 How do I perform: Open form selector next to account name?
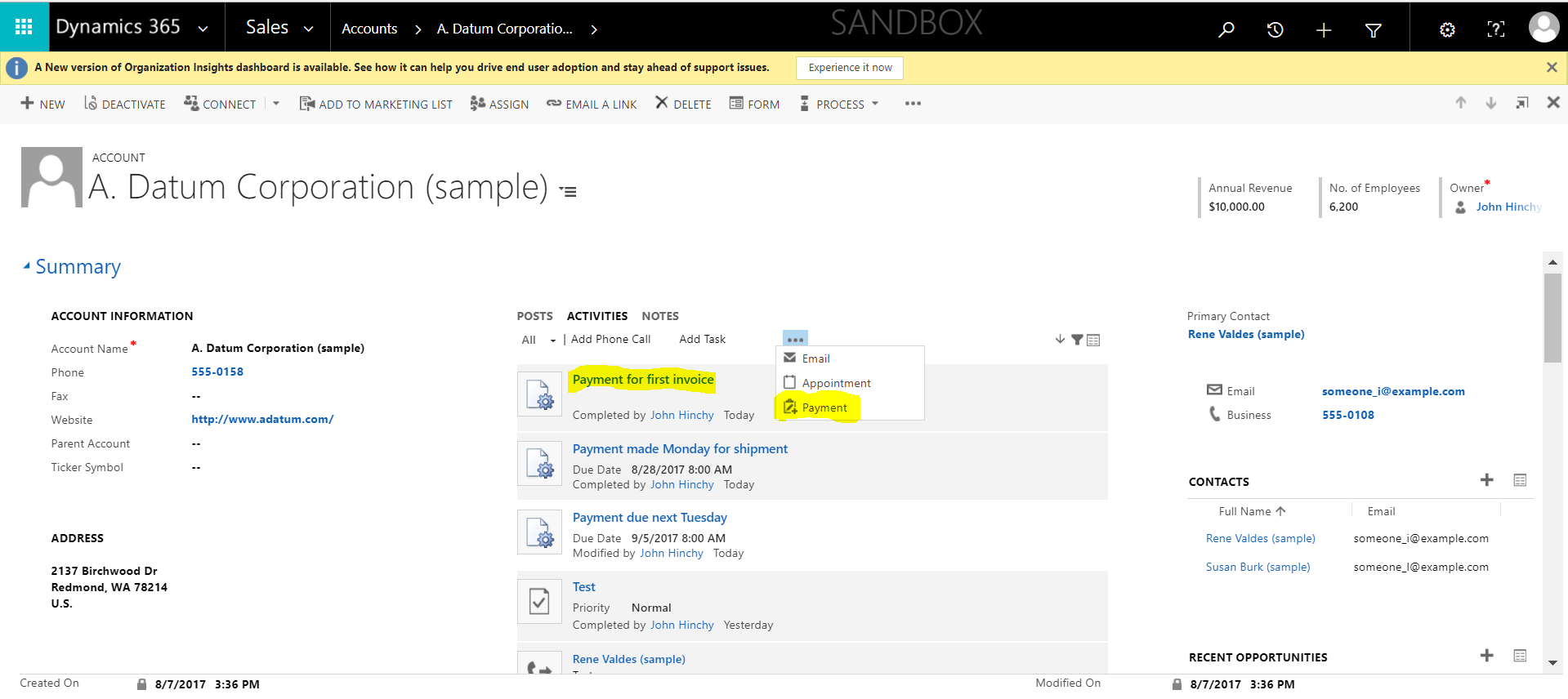[568, 192]
